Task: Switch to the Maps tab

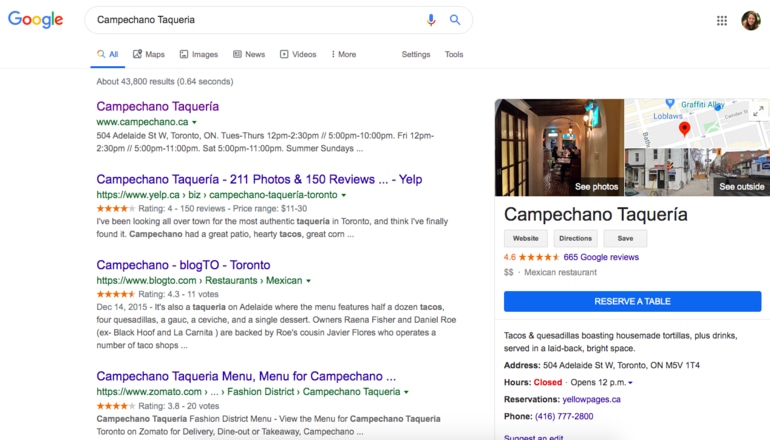Action: click(x=149, y=55)
